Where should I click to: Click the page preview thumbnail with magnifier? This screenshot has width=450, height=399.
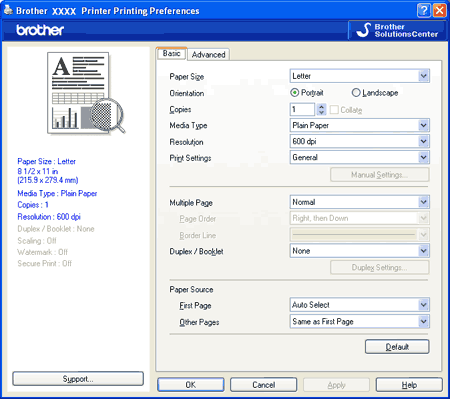86,93
